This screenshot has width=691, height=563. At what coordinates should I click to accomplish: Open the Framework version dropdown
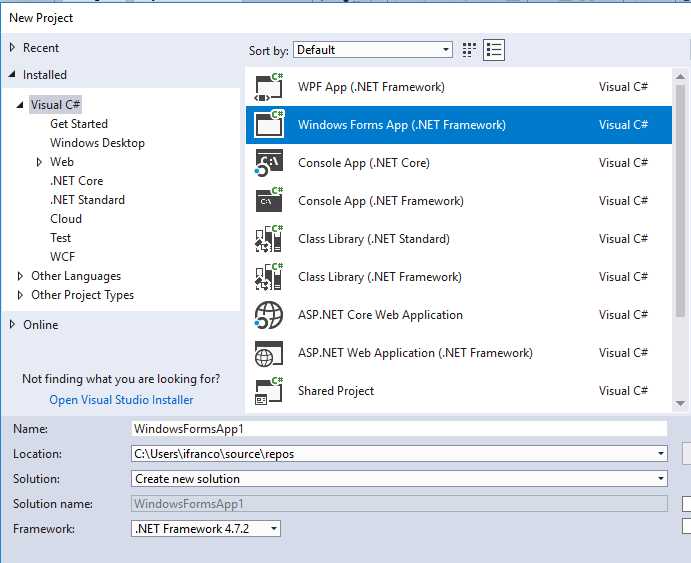point(206,529)
